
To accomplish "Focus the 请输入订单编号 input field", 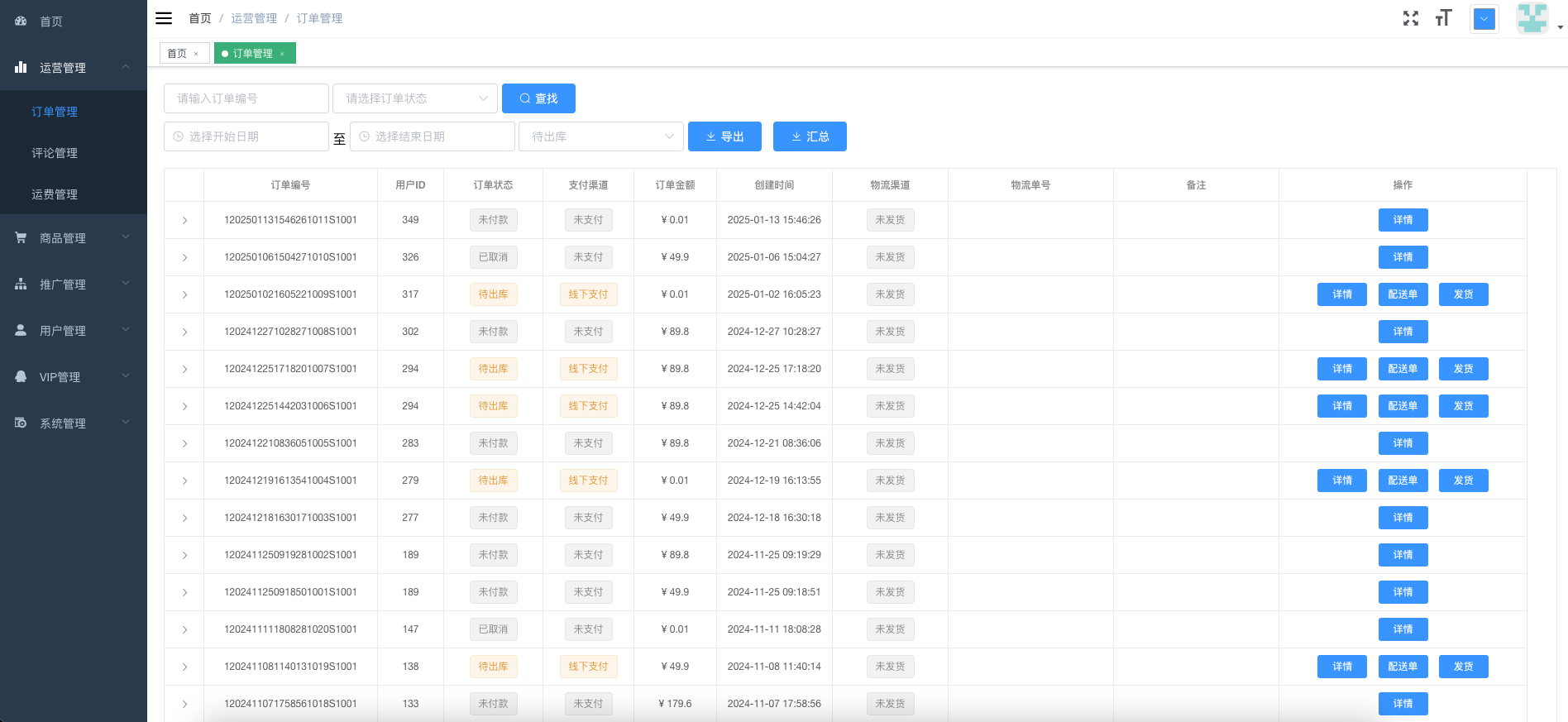I will tap(246, 98).
